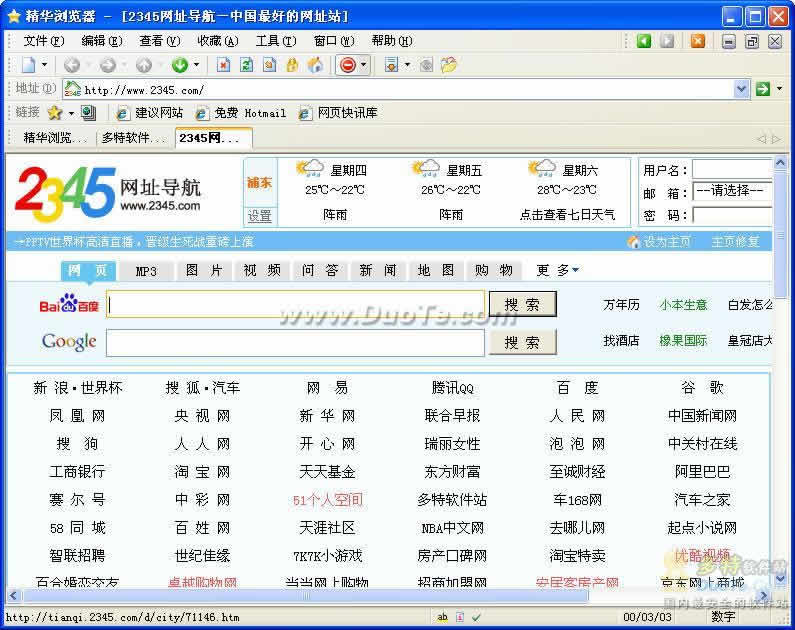795x630 pixels.
Task: Open the new page dropdown arrow
Action: pos(45,65)
